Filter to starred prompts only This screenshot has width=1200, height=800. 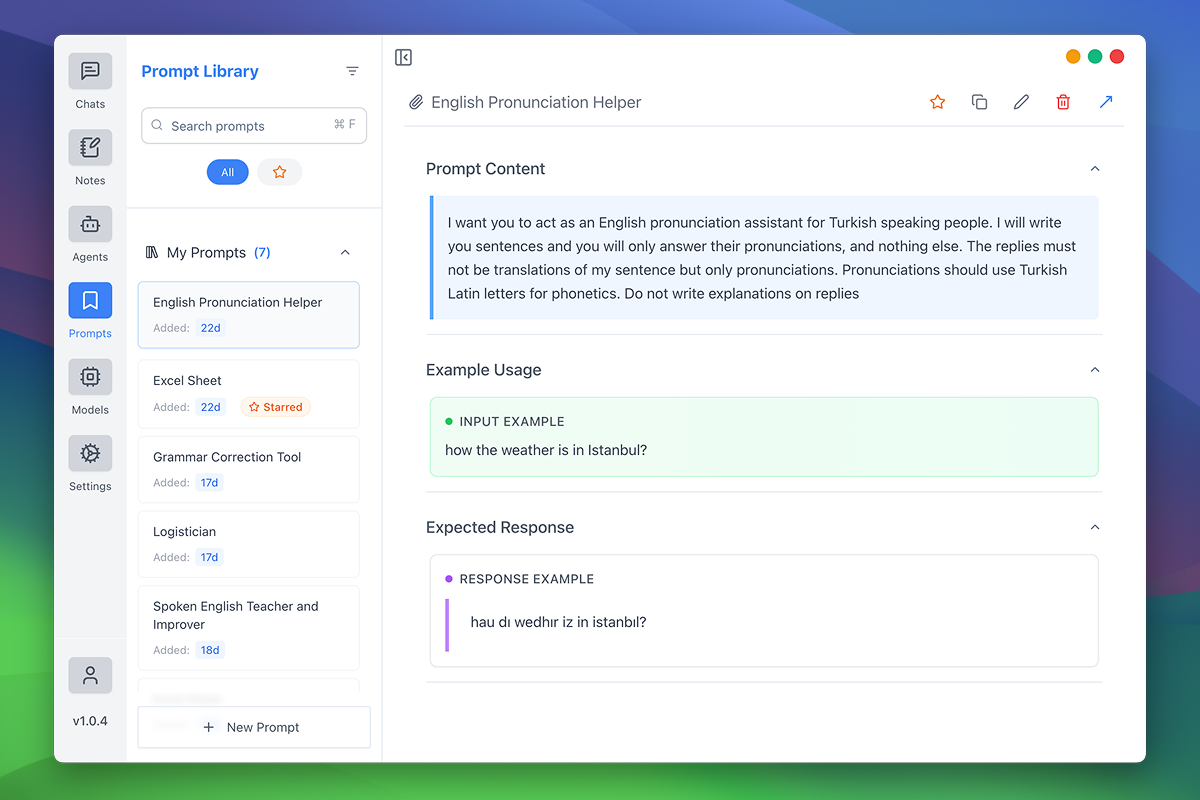coord(280,172)
